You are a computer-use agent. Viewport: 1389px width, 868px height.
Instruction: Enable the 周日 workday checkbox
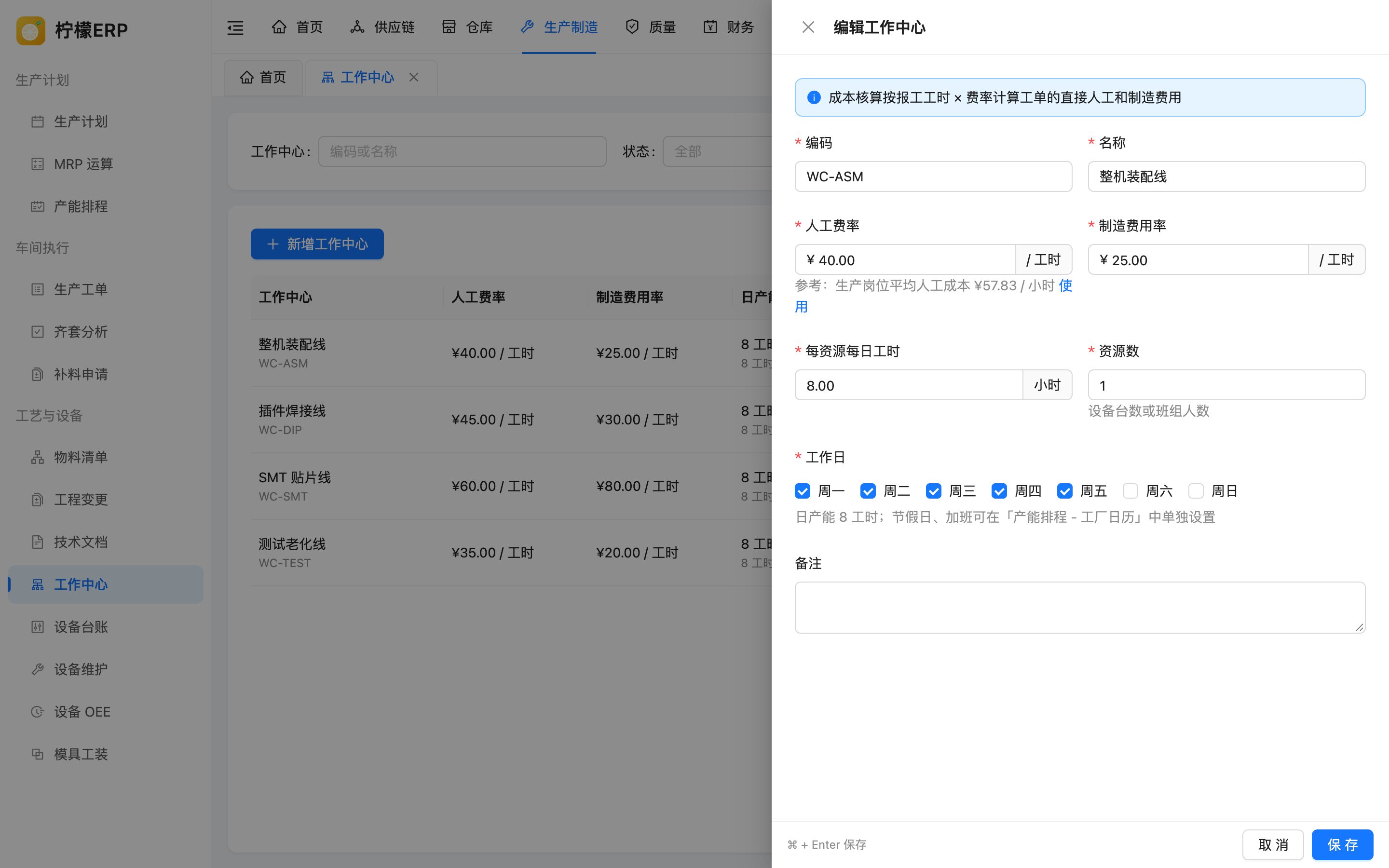coord(1196,491)
